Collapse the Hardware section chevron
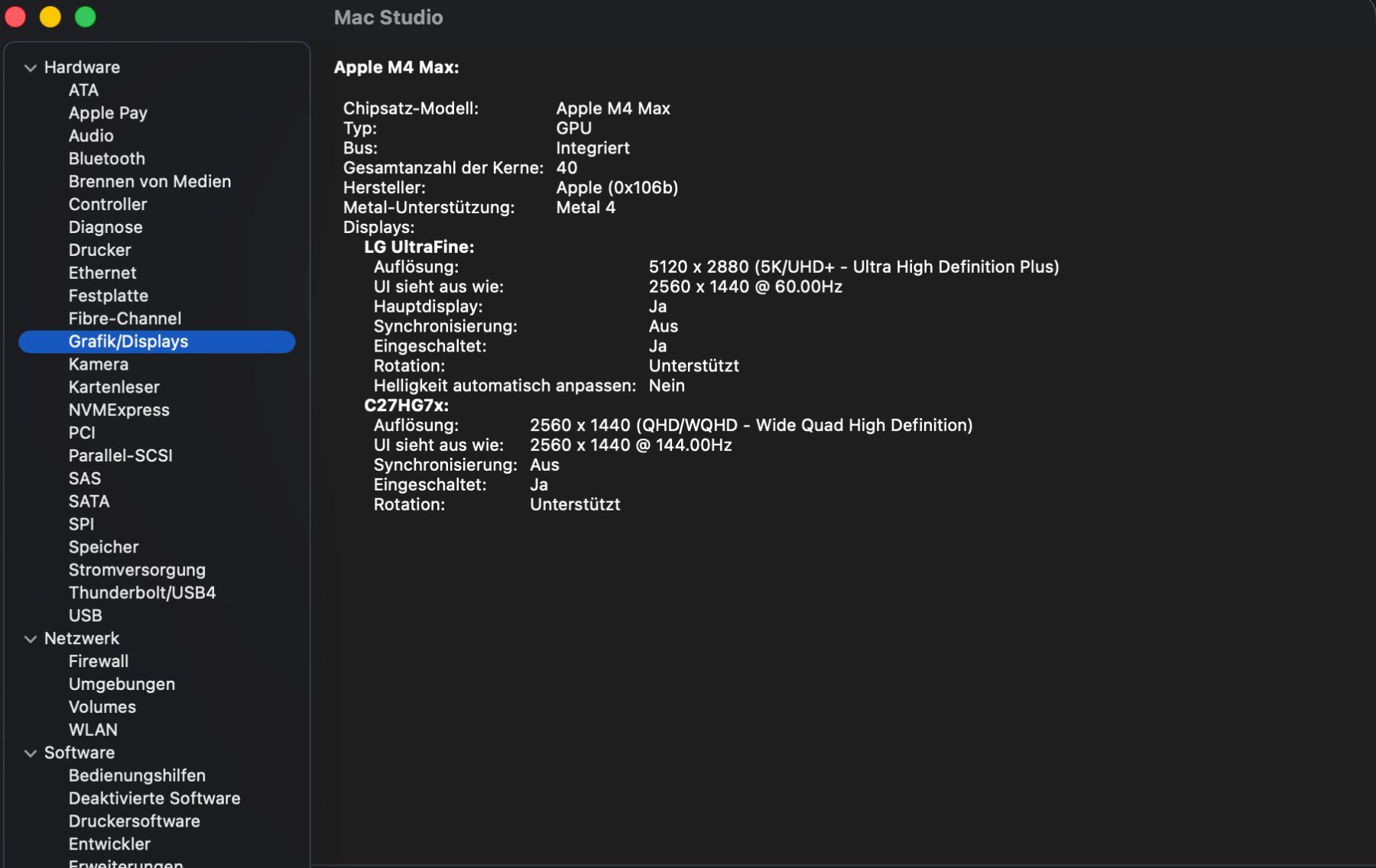1376x868 pixels. click(30, 68)
